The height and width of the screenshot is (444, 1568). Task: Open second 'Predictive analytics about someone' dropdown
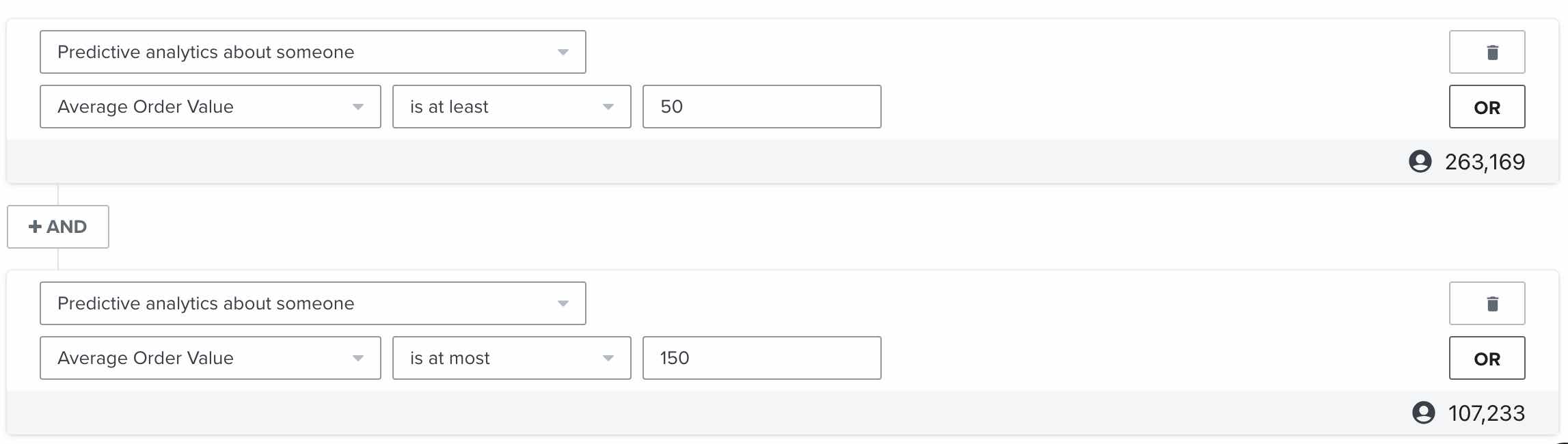coord(313,303)
